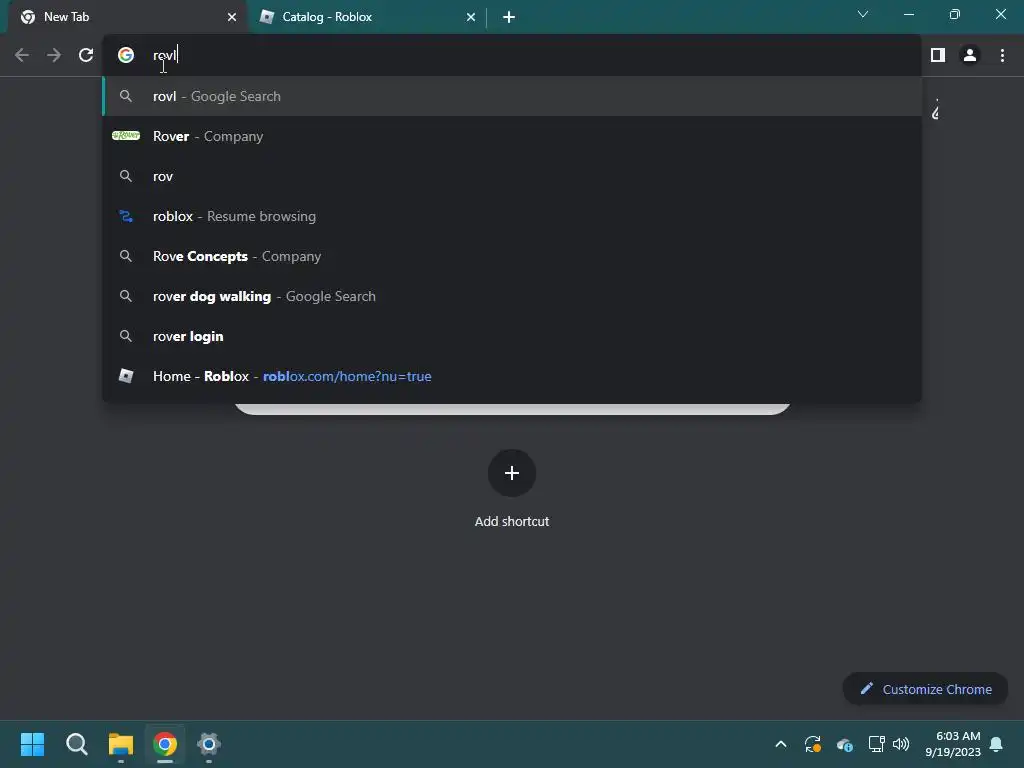Choose the 'rover login' suggestion
Screen dimensions: 1024x768
[x=512, y=336]
